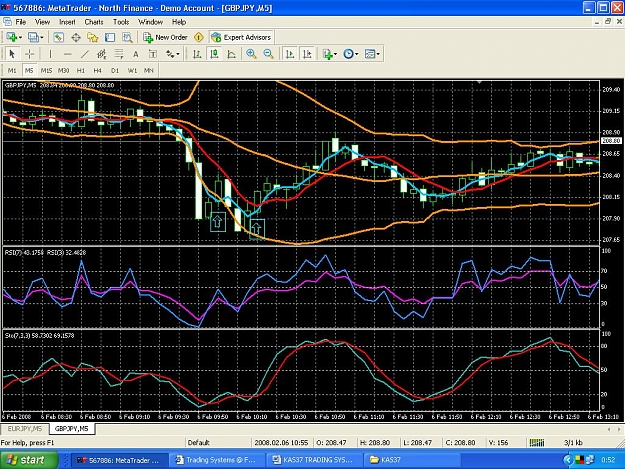
Task: Switch to line chart display
Action: [x=232, y=54]
